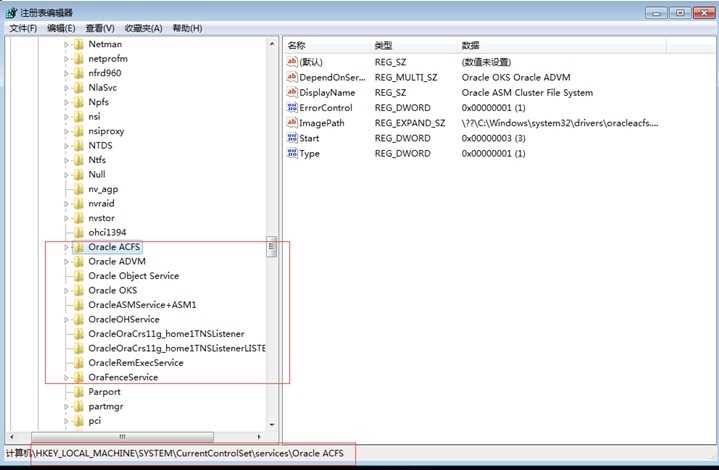Click the Ntfs folder icon
Viewport: 719px width, 470px height.
[x=79, y=160]
